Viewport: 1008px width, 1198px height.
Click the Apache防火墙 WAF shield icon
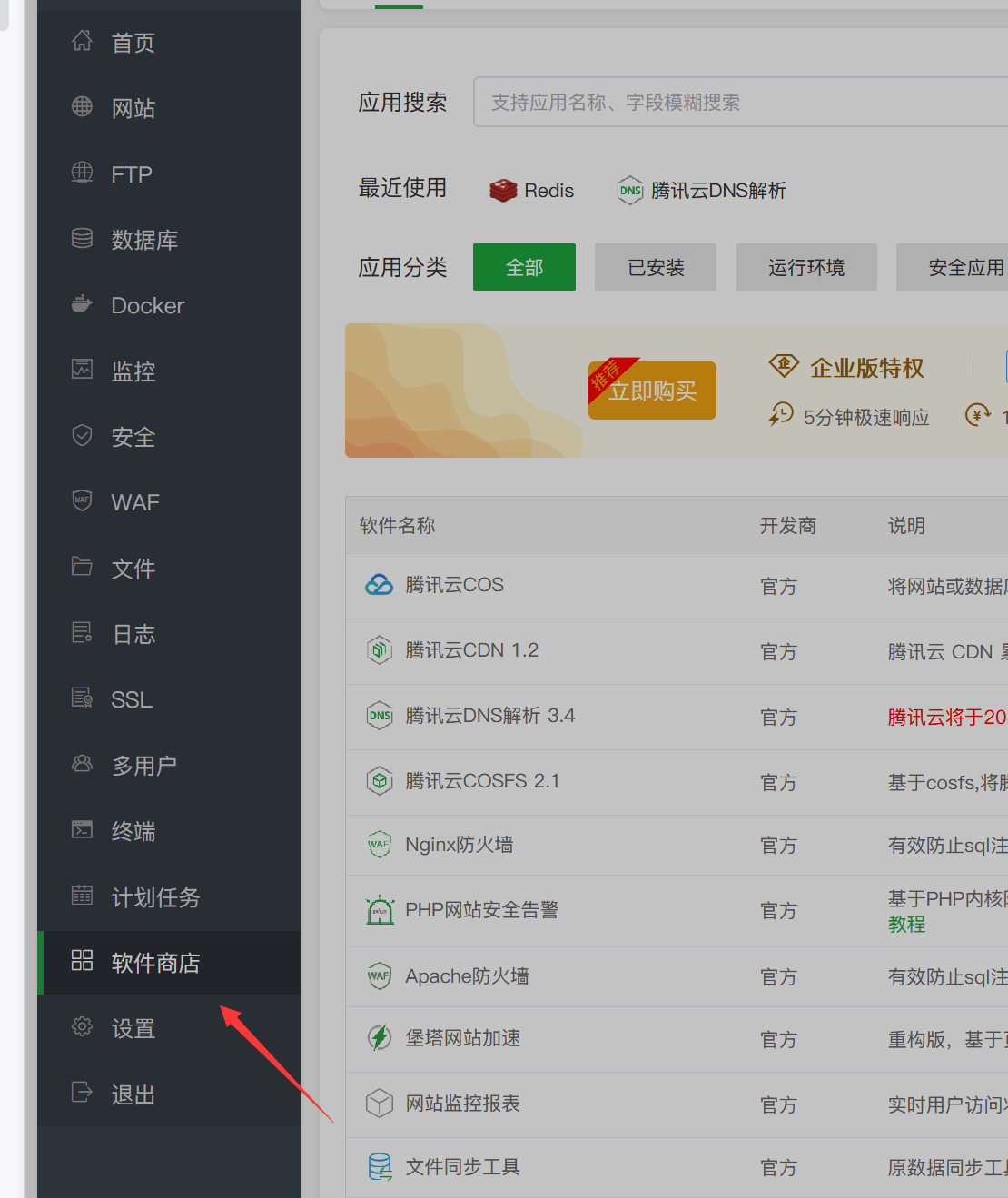click(379, 976)
